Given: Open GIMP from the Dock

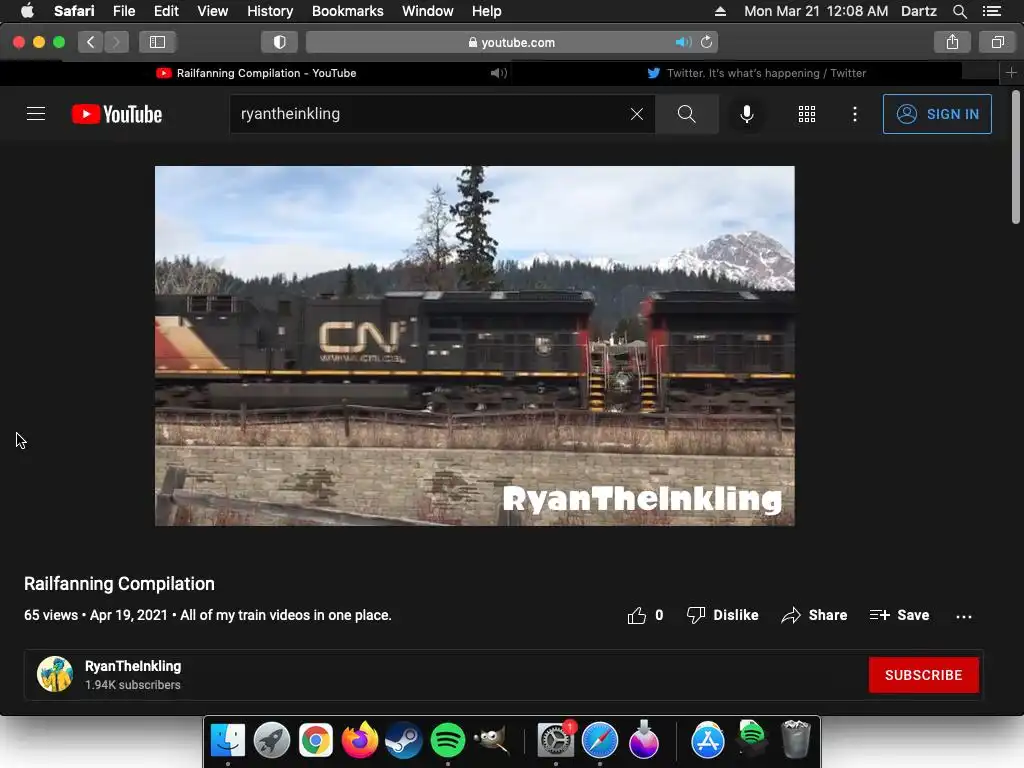Looking at the screenshot, I should tap(492, 740).
